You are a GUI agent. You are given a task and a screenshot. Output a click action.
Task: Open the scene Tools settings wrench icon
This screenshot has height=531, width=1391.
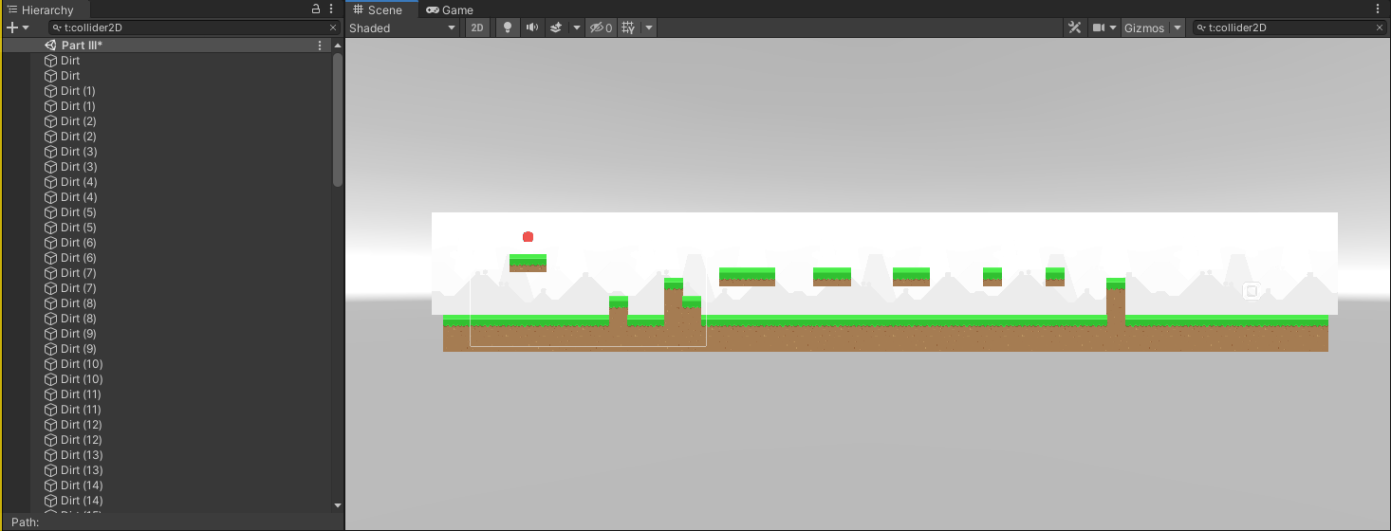1075,28
